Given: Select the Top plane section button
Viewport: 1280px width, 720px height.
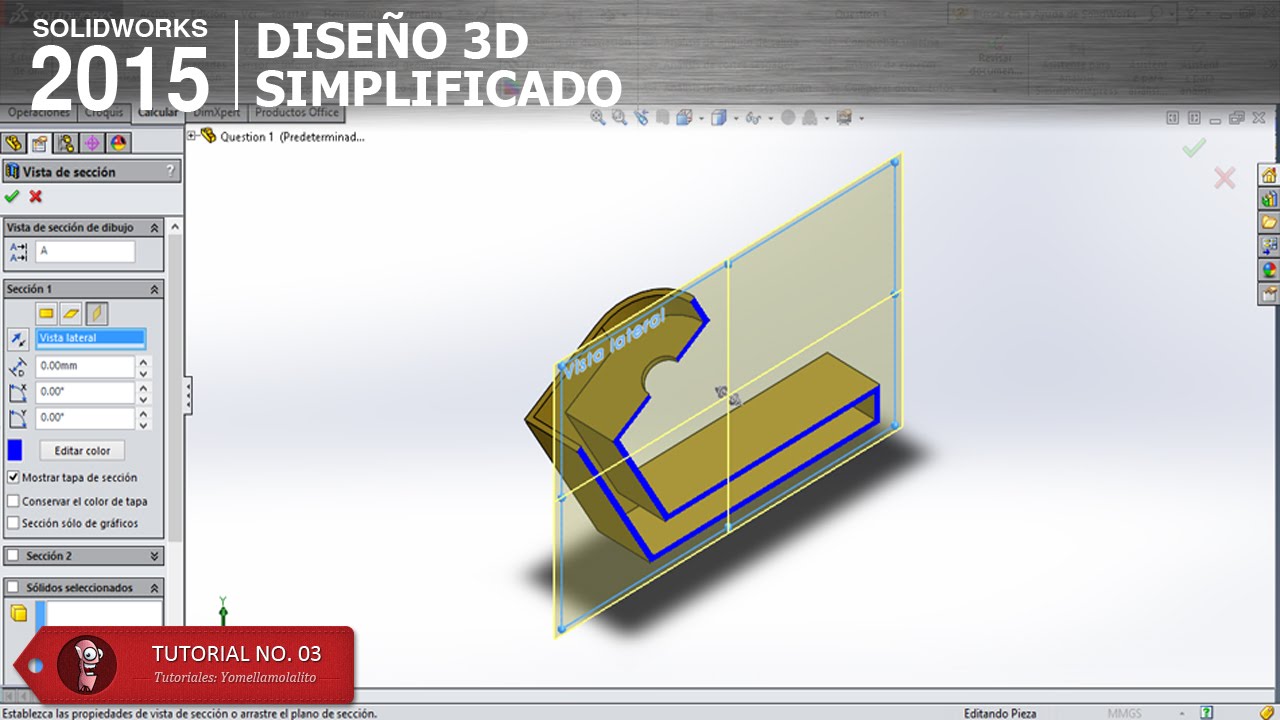Looking at the screenshot, I should pos(71,314).
